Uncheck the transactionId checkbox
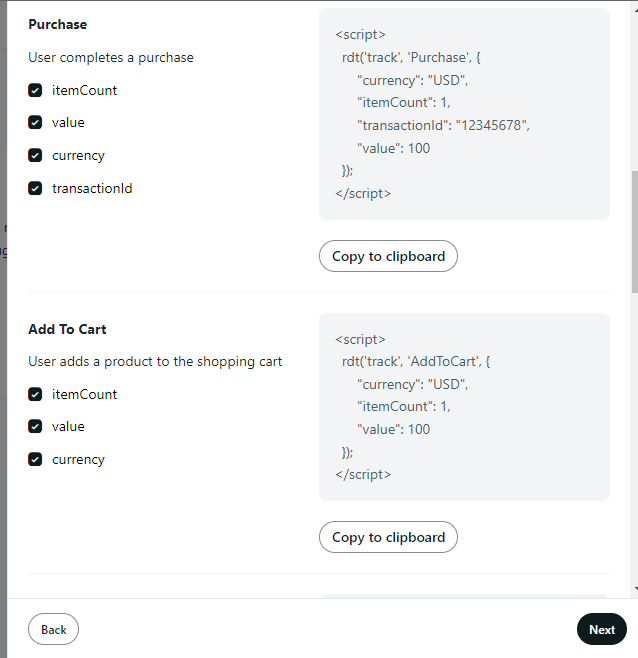Viewport: 638px width, 658px height. click(35, 188)
